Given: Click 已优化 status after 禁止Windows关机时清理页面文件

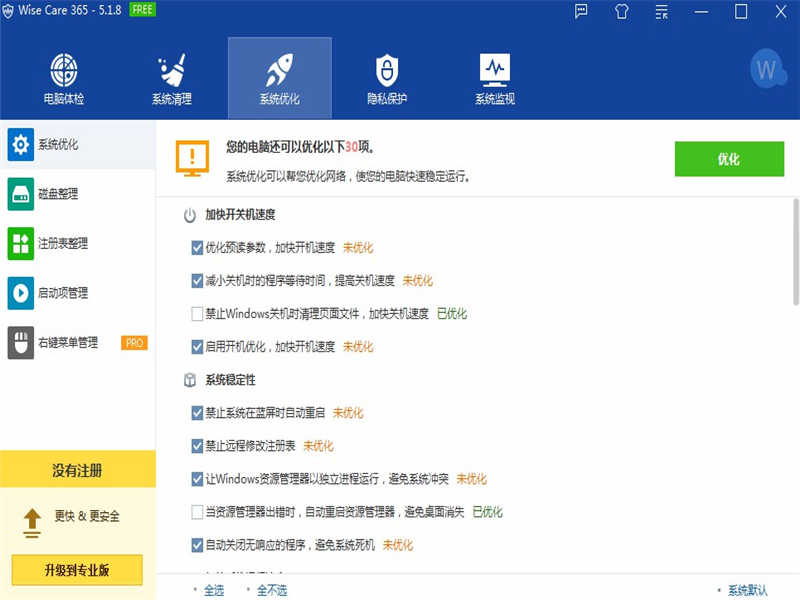Looking at the screenshot, I should point(452,314).
